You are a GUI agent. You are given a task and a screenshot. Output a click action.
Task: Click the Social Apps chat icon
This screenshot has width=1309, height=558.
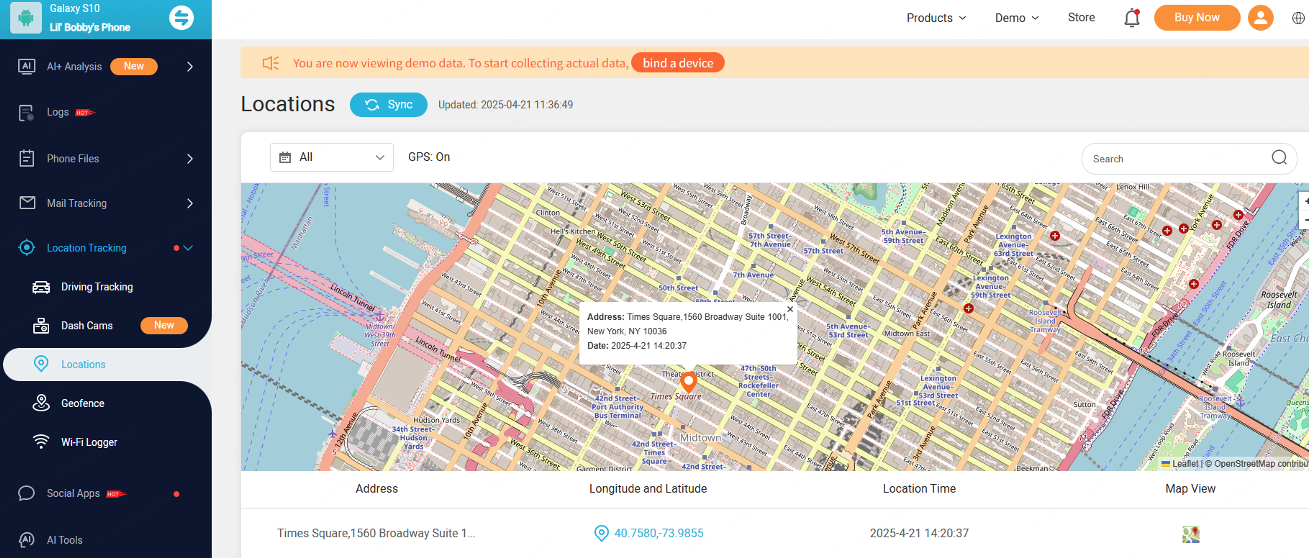tap(27, 494)
